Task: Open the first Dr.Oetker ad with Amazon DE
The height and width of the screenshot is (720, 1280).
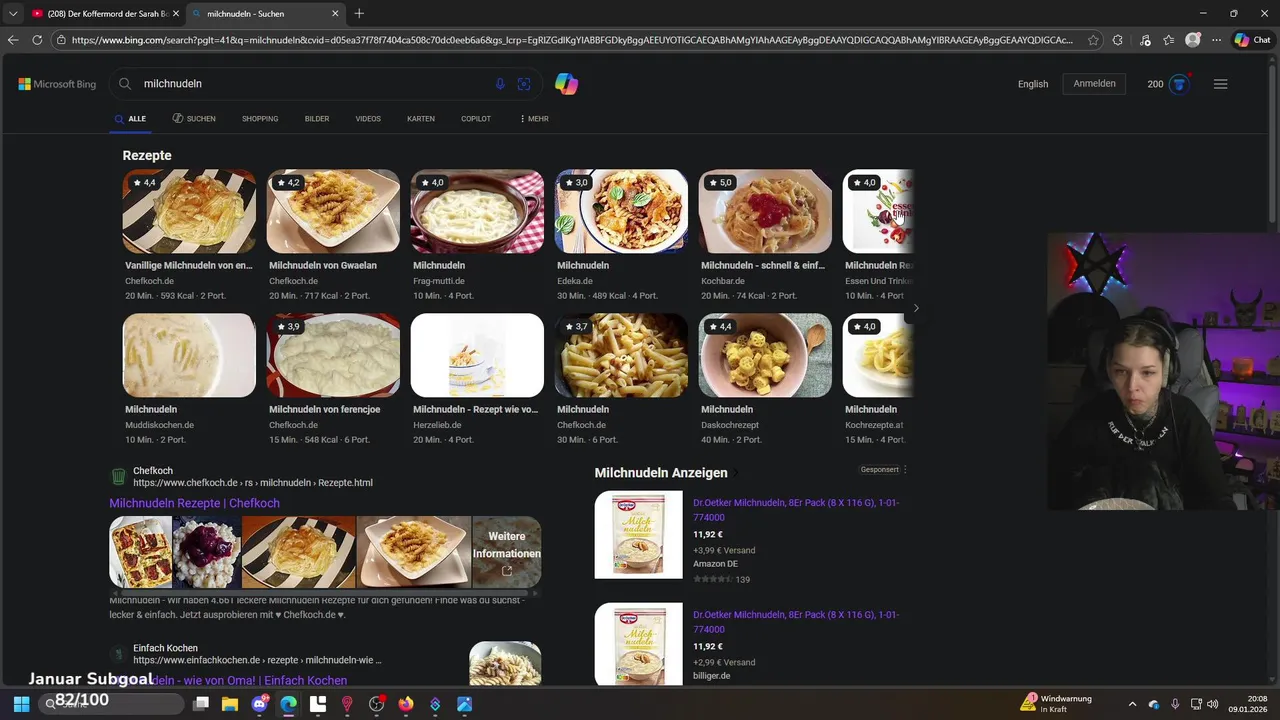Action: coord(796,510)
